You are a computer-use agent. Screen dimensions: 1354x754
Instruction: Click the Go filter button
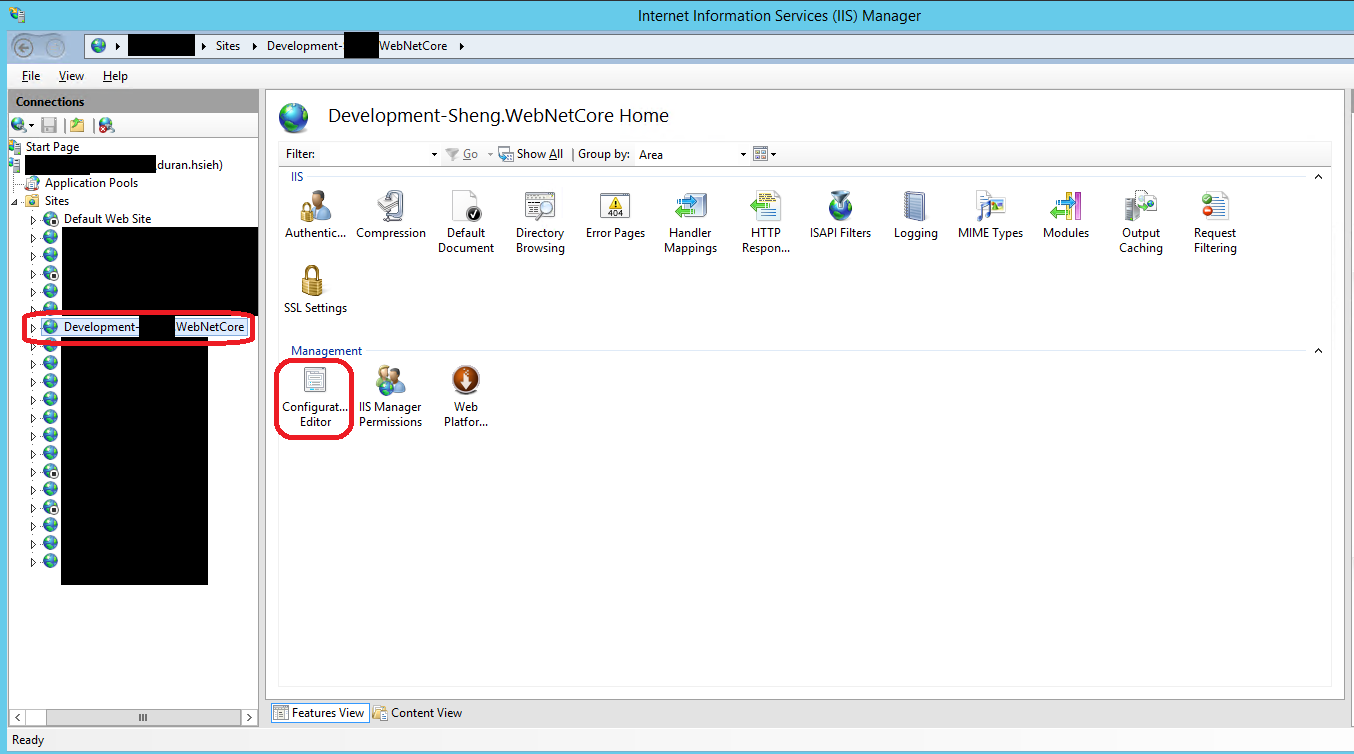[462, 154]
